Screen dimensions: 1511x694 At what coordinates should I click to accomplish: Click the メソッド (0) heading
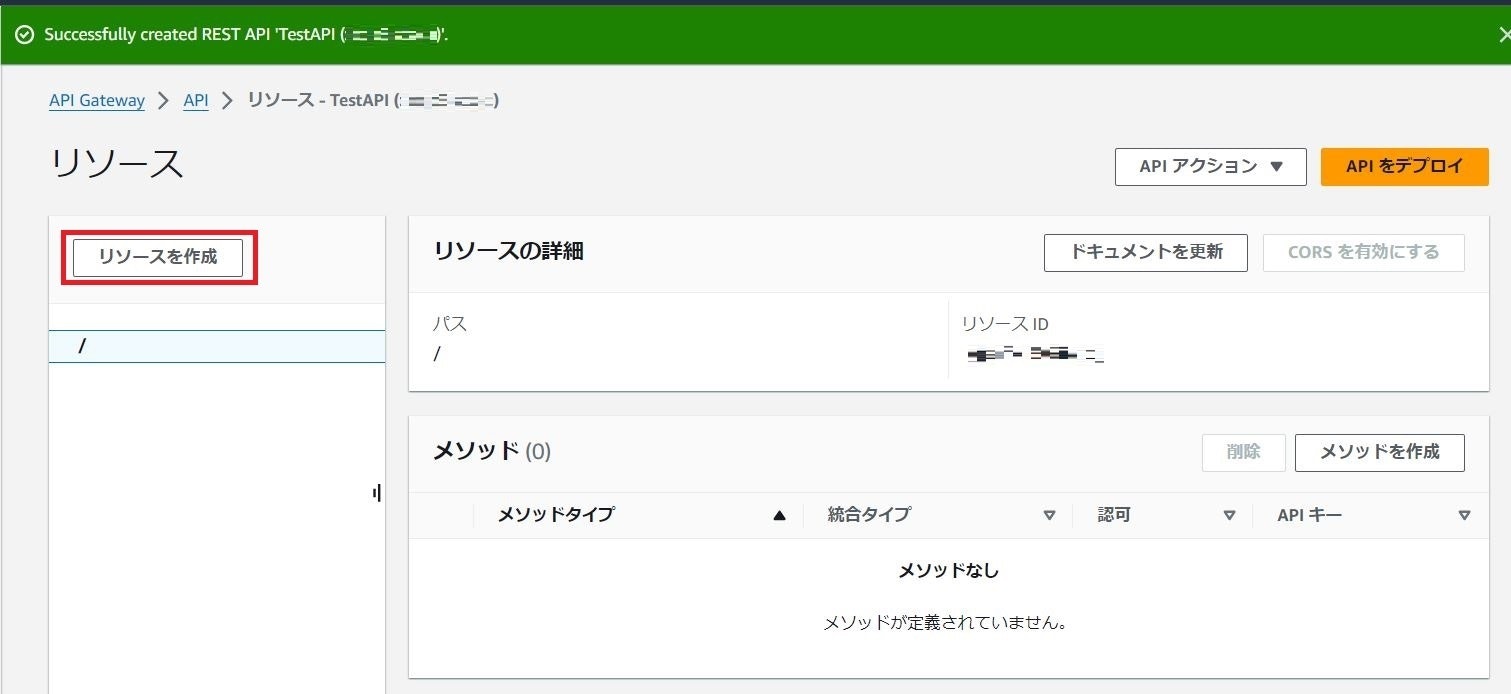(x=492, y=452)
